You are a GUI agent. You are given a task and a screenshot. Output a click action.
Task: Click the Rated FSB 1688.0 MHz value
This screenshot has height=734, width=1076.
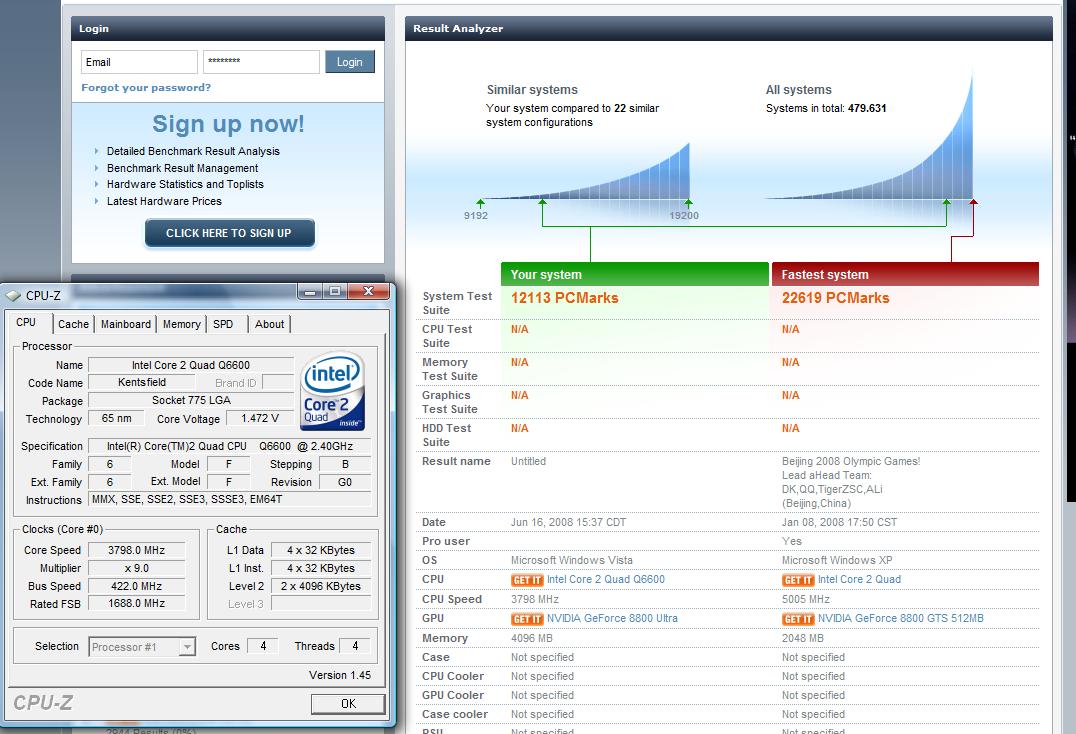[x=137, y=604]
